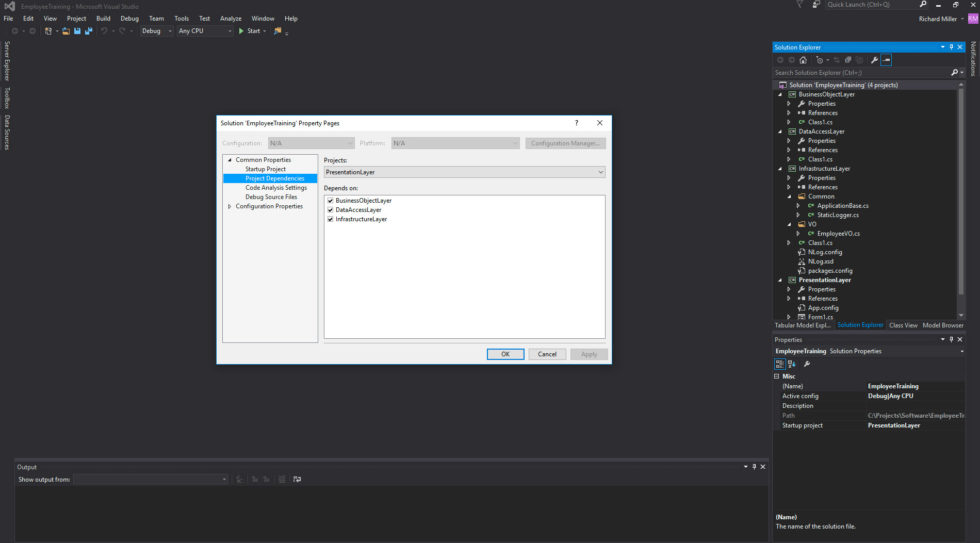The height and width of the screenshot is (543, 980).
Task: Open the Projects dropdown showing PresentationLayer
Action: pyautogui.click(x=464, y=172)
